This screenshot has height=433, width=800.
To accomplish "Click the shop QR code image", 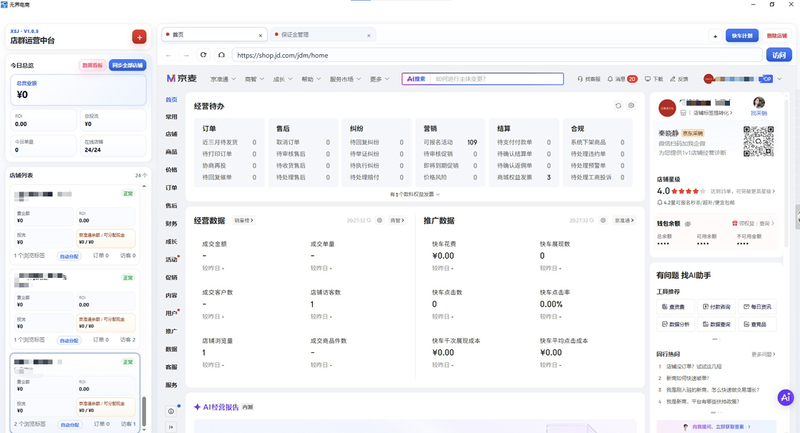I will (x=758, y=141).
